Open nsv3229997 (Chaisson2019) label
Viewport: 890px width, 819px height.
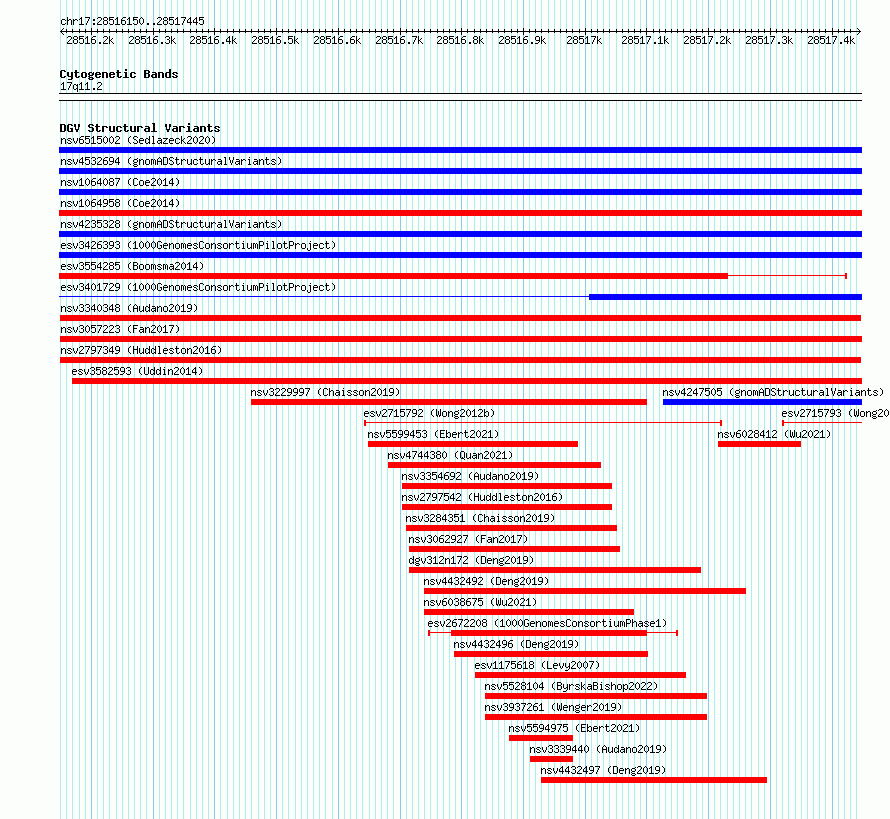coord(325,392)
